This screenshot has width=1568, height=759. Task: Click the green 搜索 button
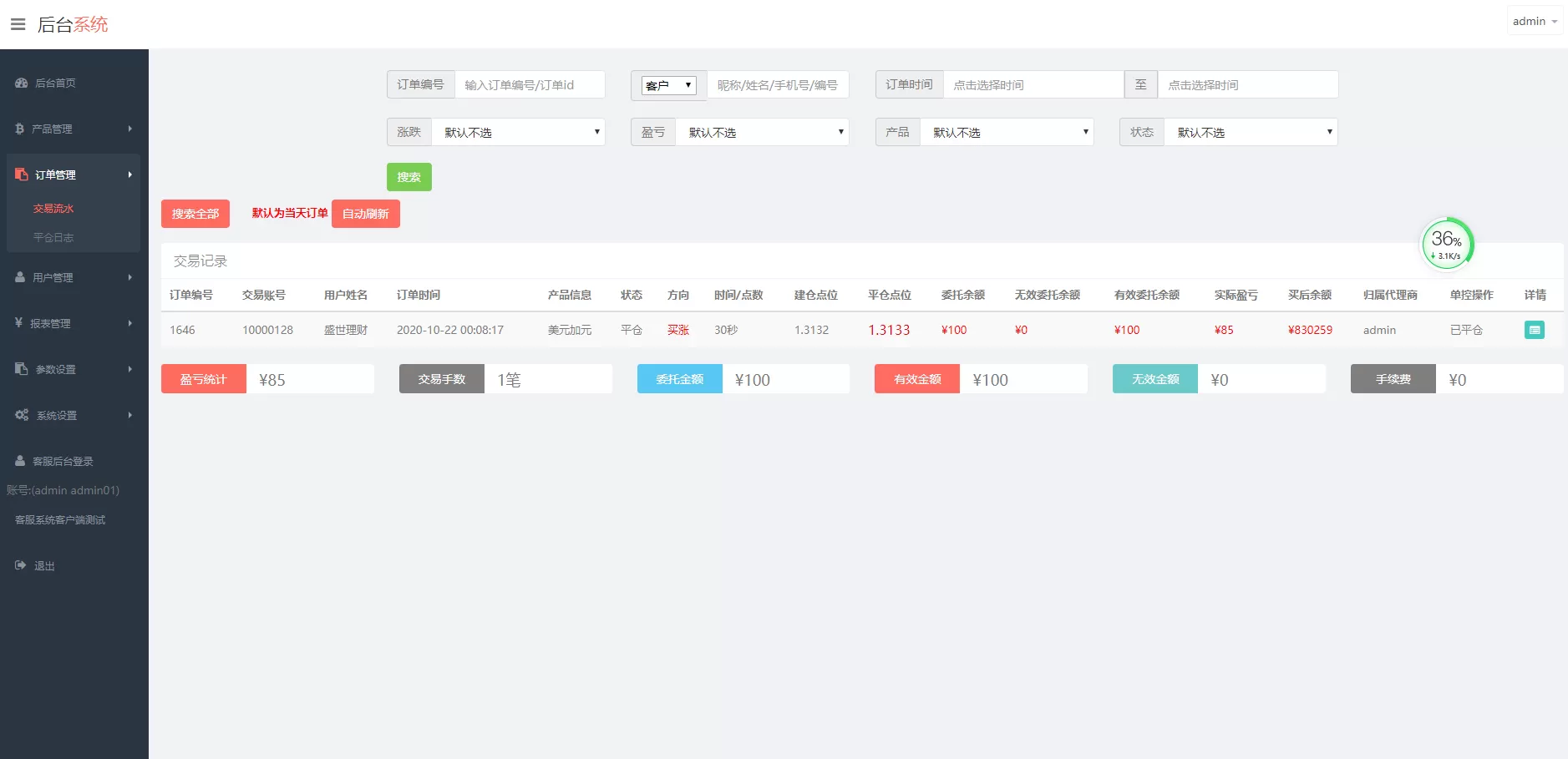pos(408,177)
